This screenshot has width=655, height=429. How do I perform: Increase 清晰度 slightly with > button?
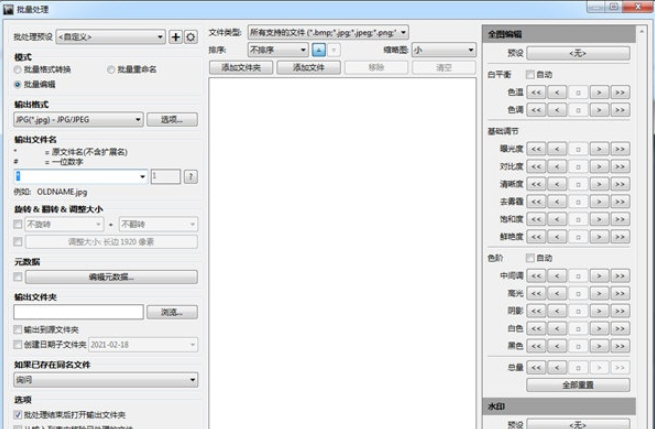click(x=599, y=184)
